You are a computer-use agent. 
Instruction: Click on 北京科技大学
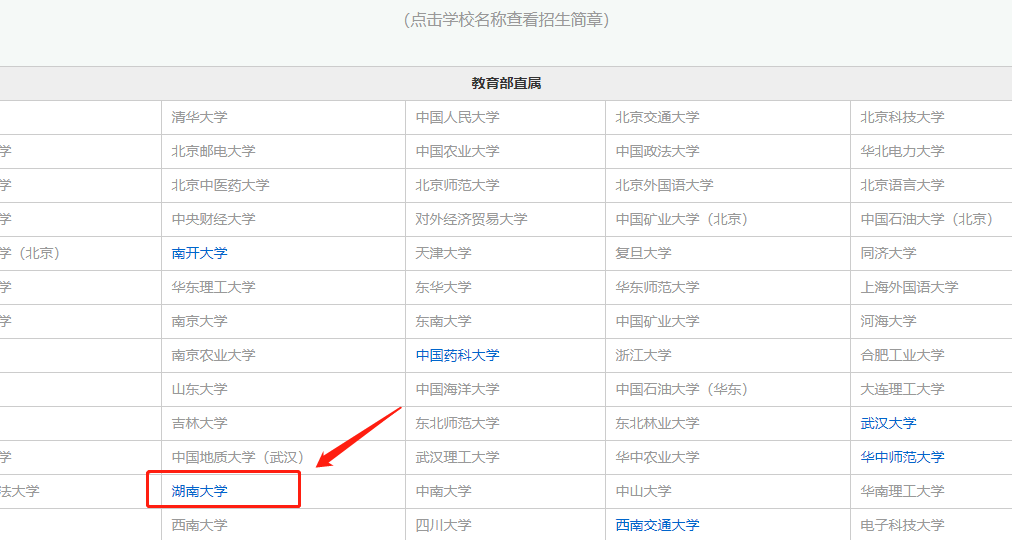pyautogui.click(x=902, y=117)
